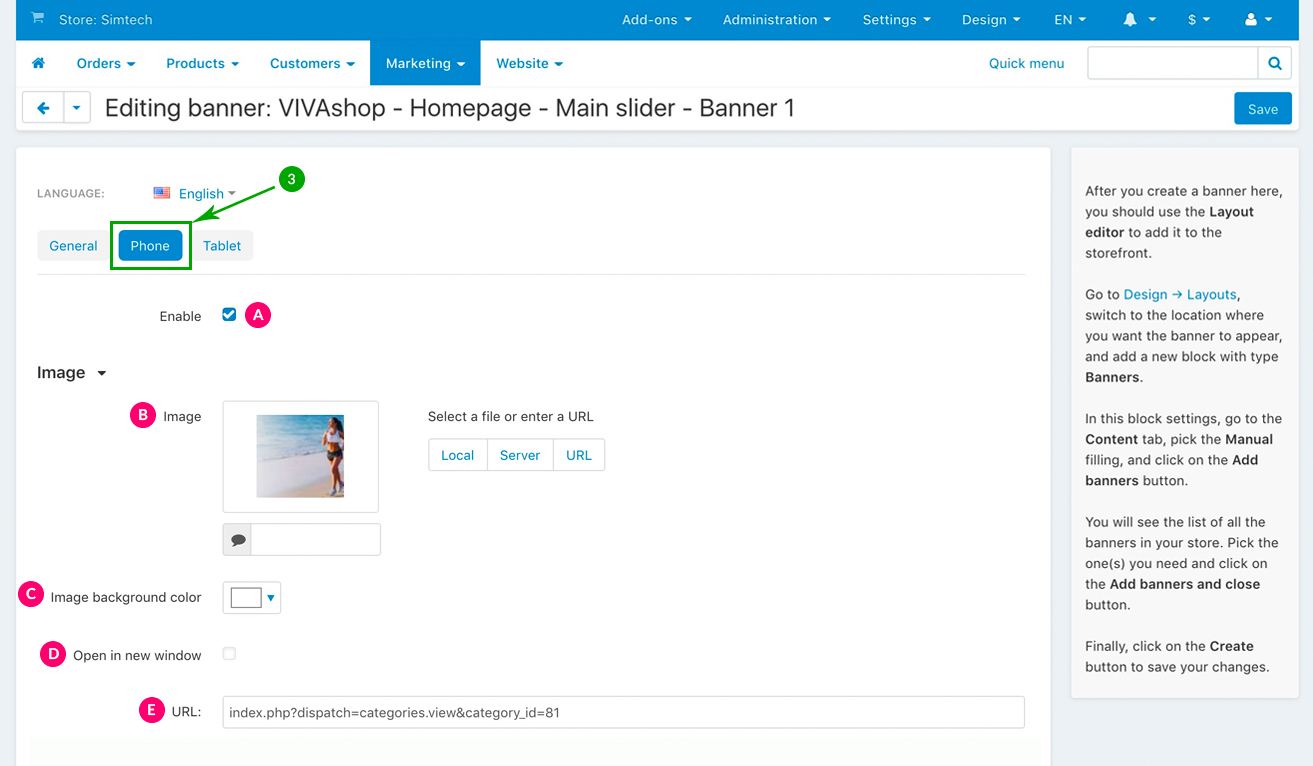The image size is (1313, 766).
Task: Expand the dropdown next to back arrow
Action: (77, 108)
